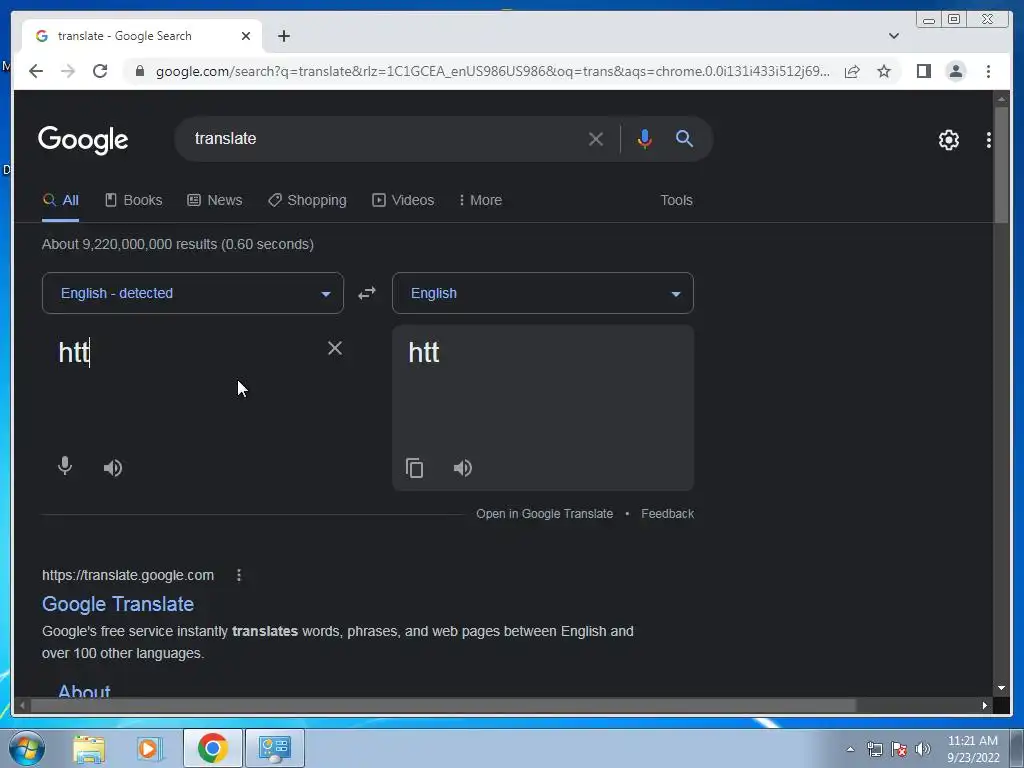Click the address bar URL
Image resolution: width=1024 pixels, height=768 pixels.
coord(493,71)
